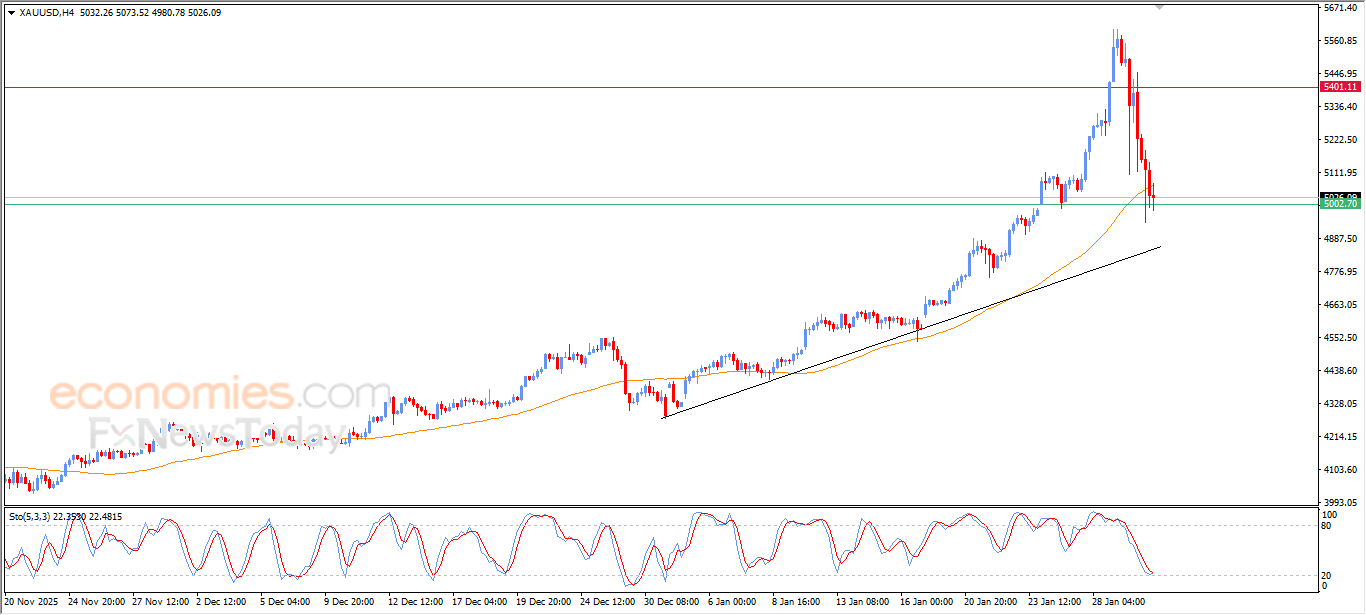Click the 5111.95 price axis label
The width and height of the screenshot is (1366, 615).
coord(1340,173)
